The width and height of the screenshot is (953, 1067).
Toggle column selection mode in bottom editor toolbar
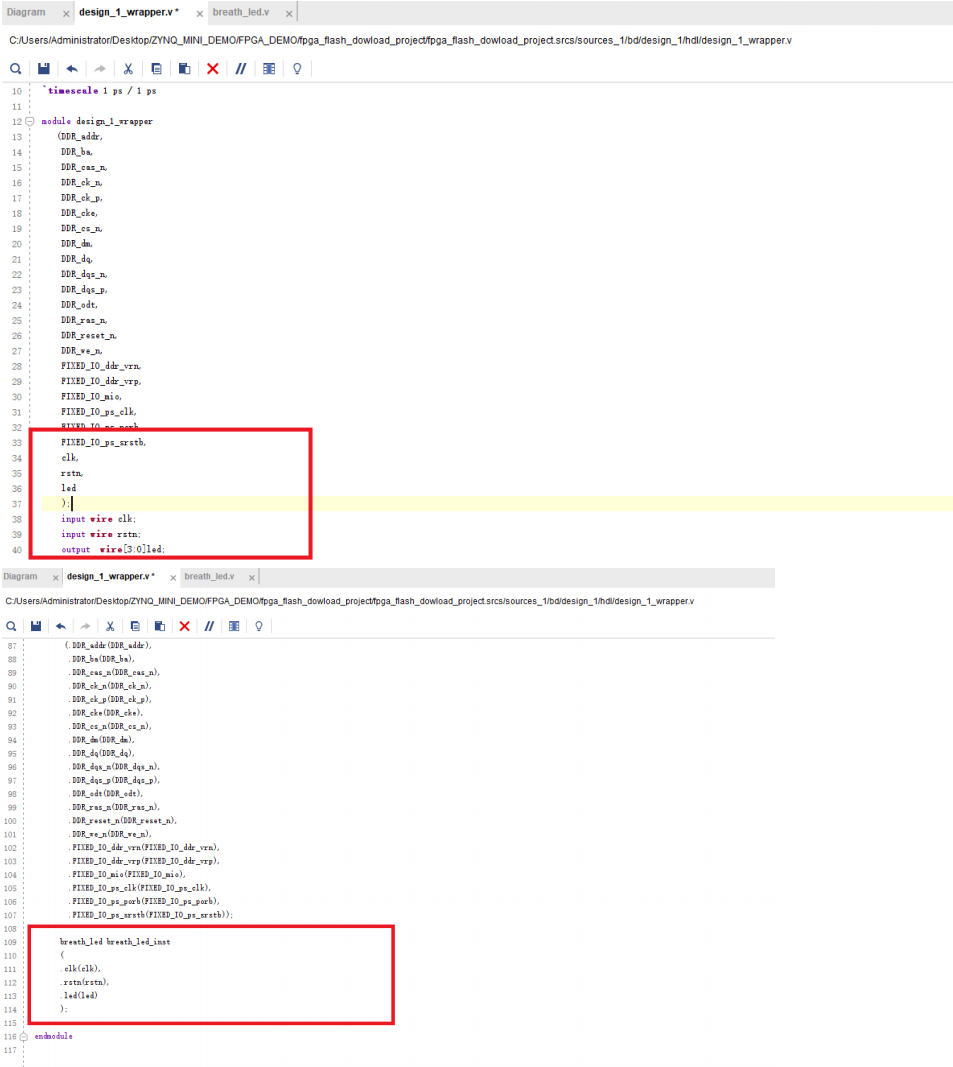click(x=234, y=626)
